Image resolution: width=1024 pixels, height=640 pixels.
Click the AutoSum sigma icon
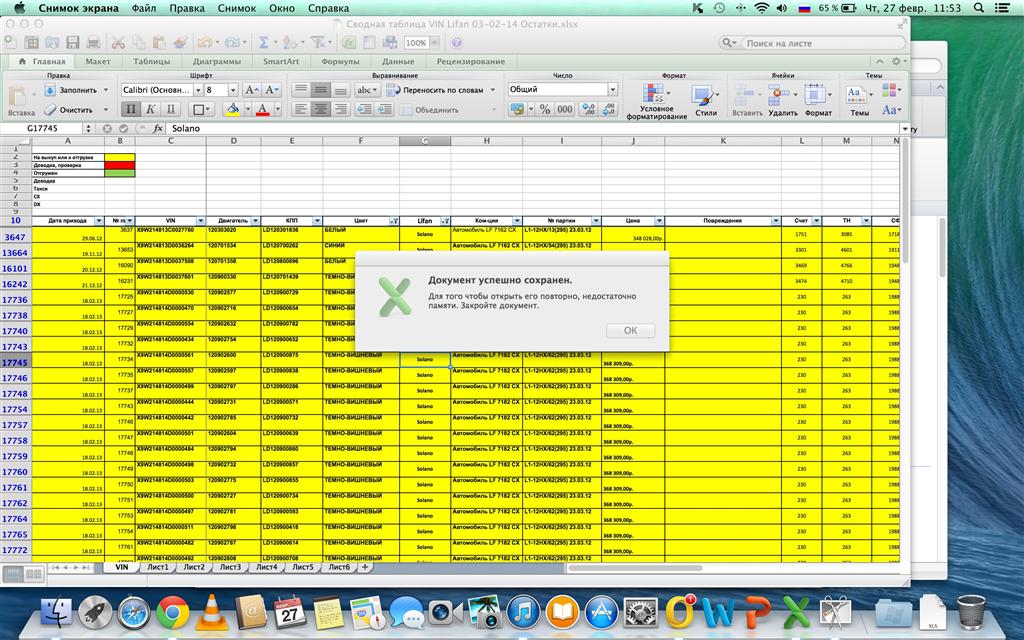[x=264, y=42]
